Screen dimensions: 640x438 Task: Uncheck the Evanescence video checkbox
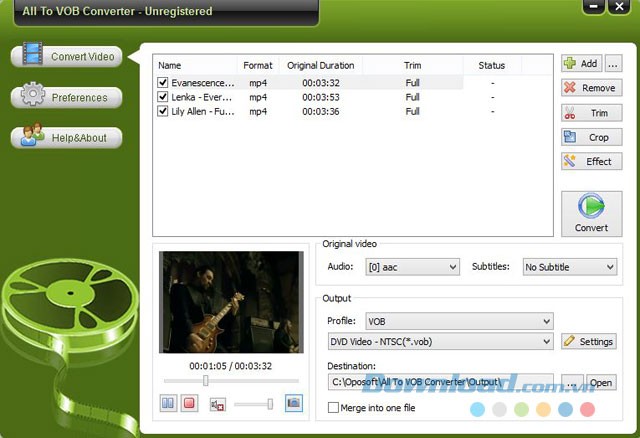163,83
